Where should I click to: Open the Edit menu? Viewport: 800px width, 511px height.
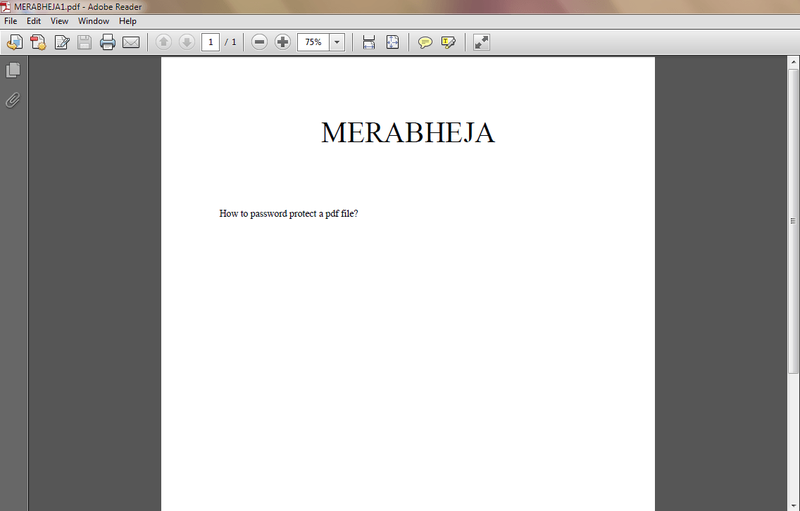(34, 21)
